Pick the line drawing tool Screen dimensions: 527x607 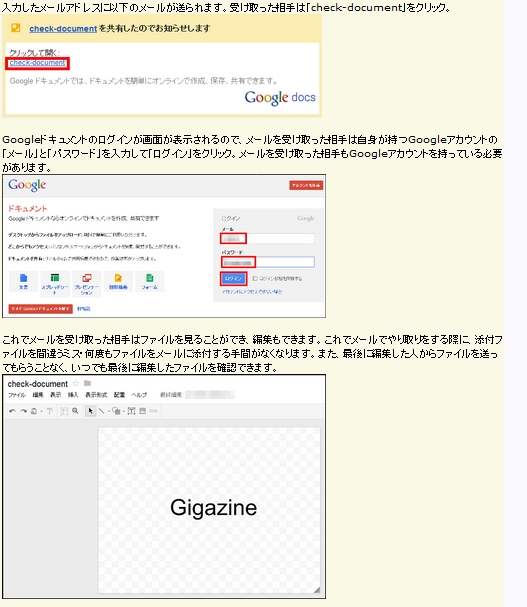click(x=101, y=411)
